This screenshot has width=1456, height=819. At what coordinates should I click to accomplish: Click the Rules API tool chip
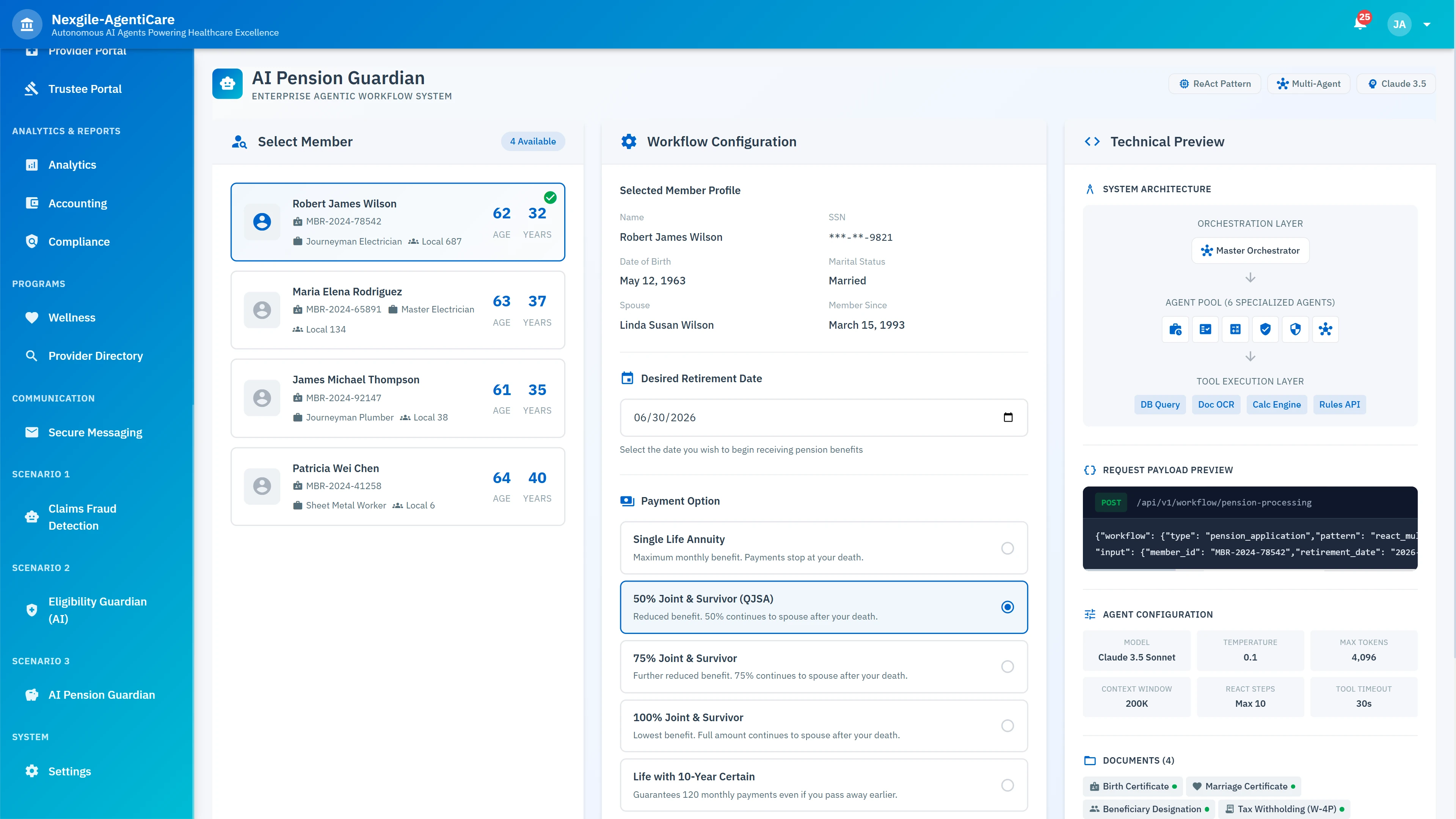pyautogui.click(x=1339, y=404)
